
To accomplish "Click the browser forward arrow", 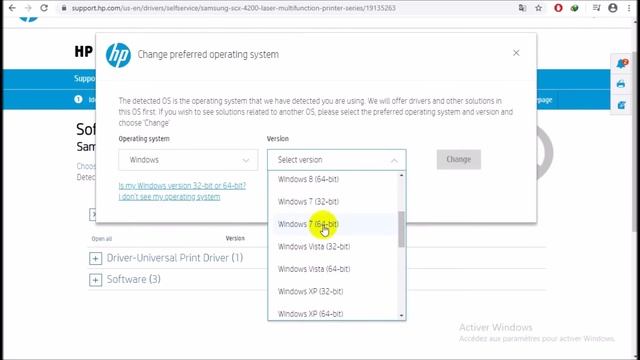I will pos(28,8).
